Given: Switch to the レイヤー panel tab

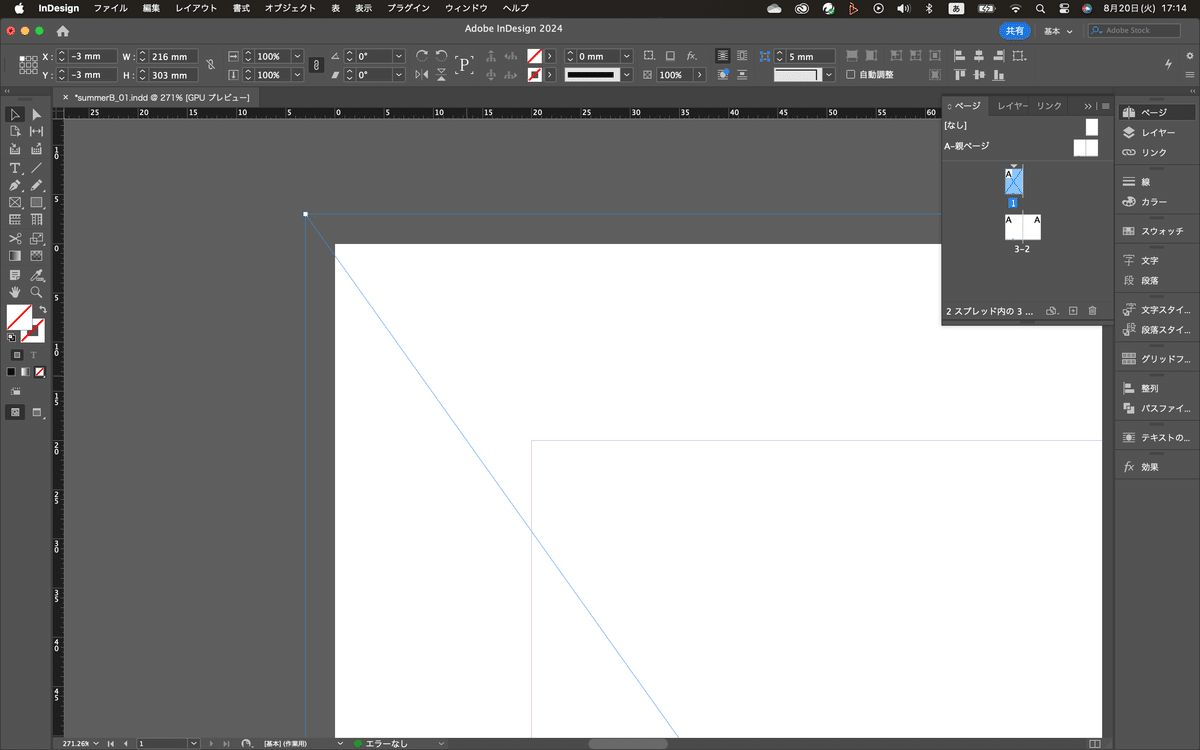Looking at the screenshot, I should pyautogui.click(x=1012, y=106).
